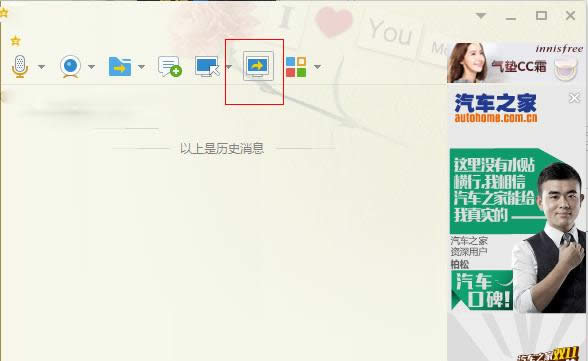Image resolution: width=588 pixels, height=361 pixels.
Task: Maximize the chat window
Action: coord(541,15)
